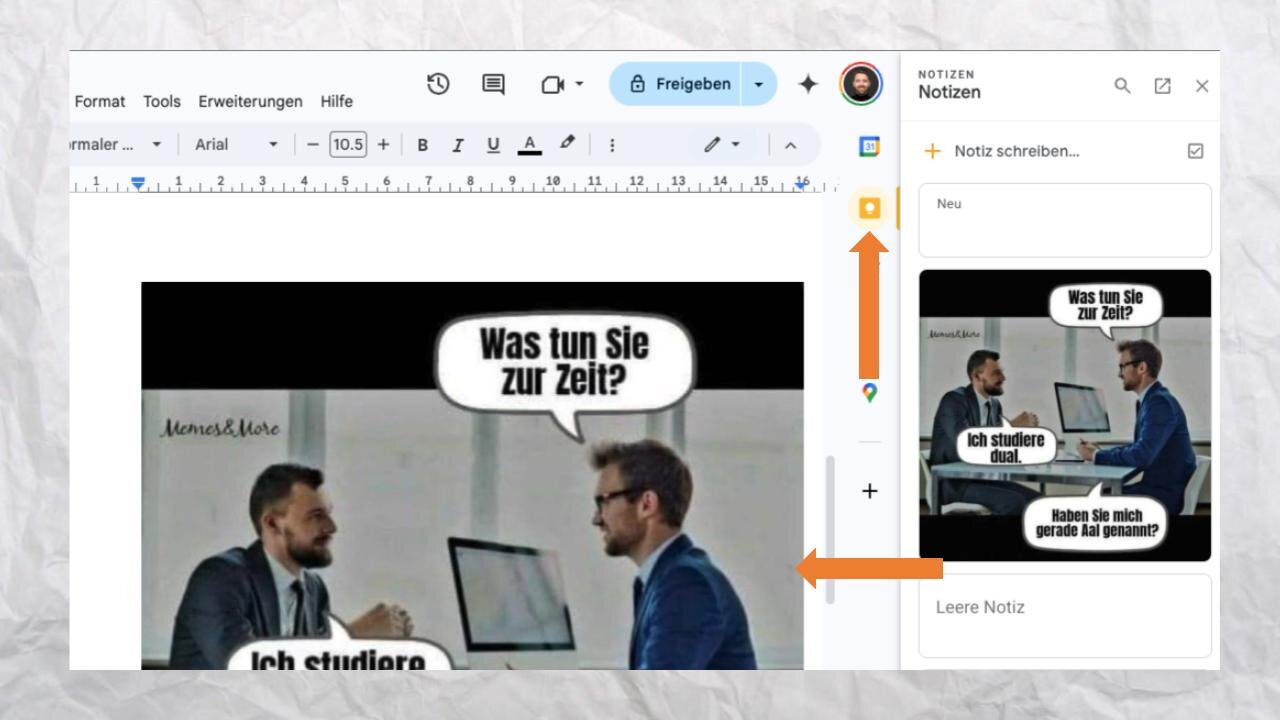
Task: Choose text color swatch
Action: (x=529, y=145)
